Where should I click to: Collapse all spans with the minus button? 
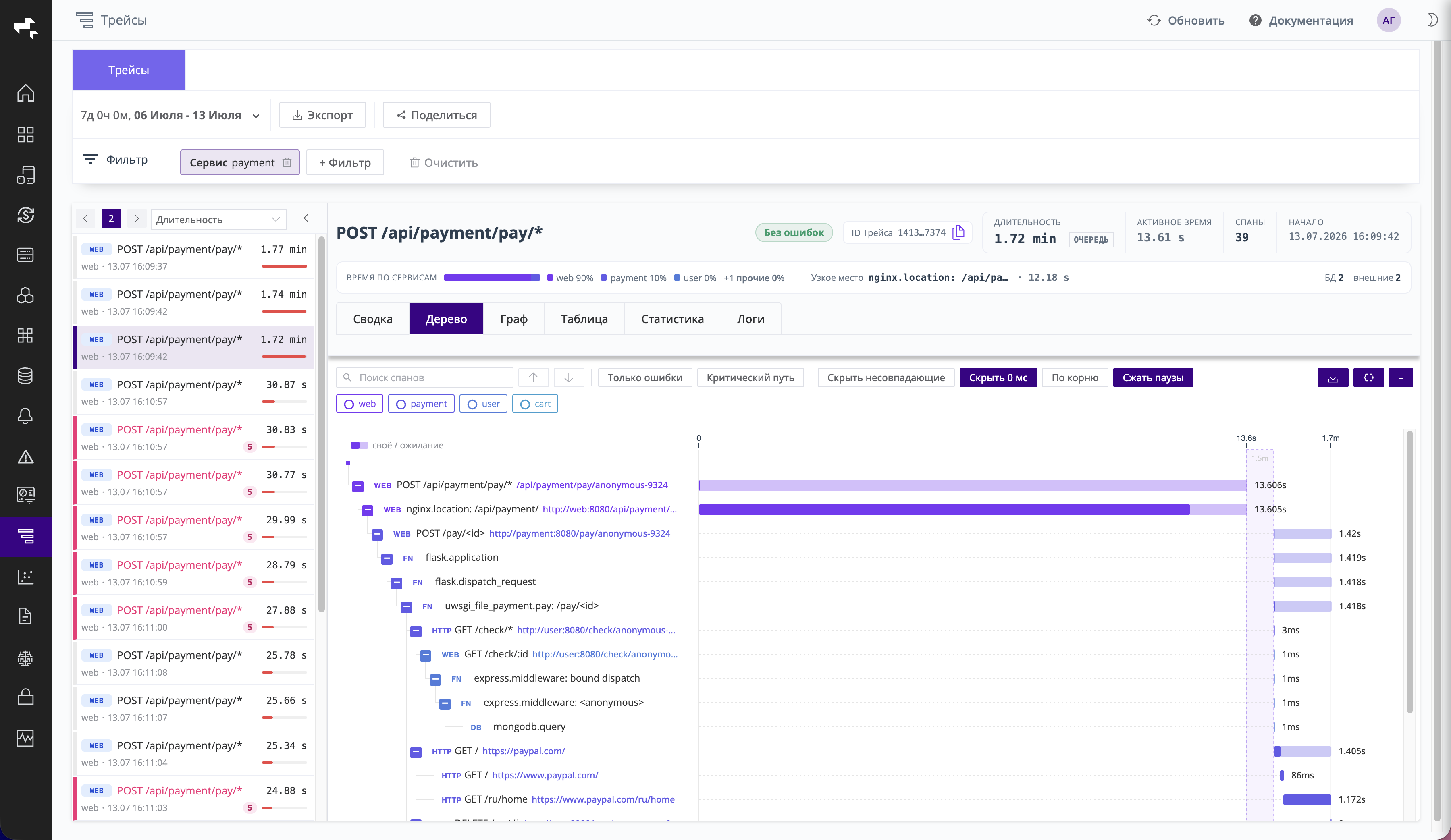(1400, 377)
